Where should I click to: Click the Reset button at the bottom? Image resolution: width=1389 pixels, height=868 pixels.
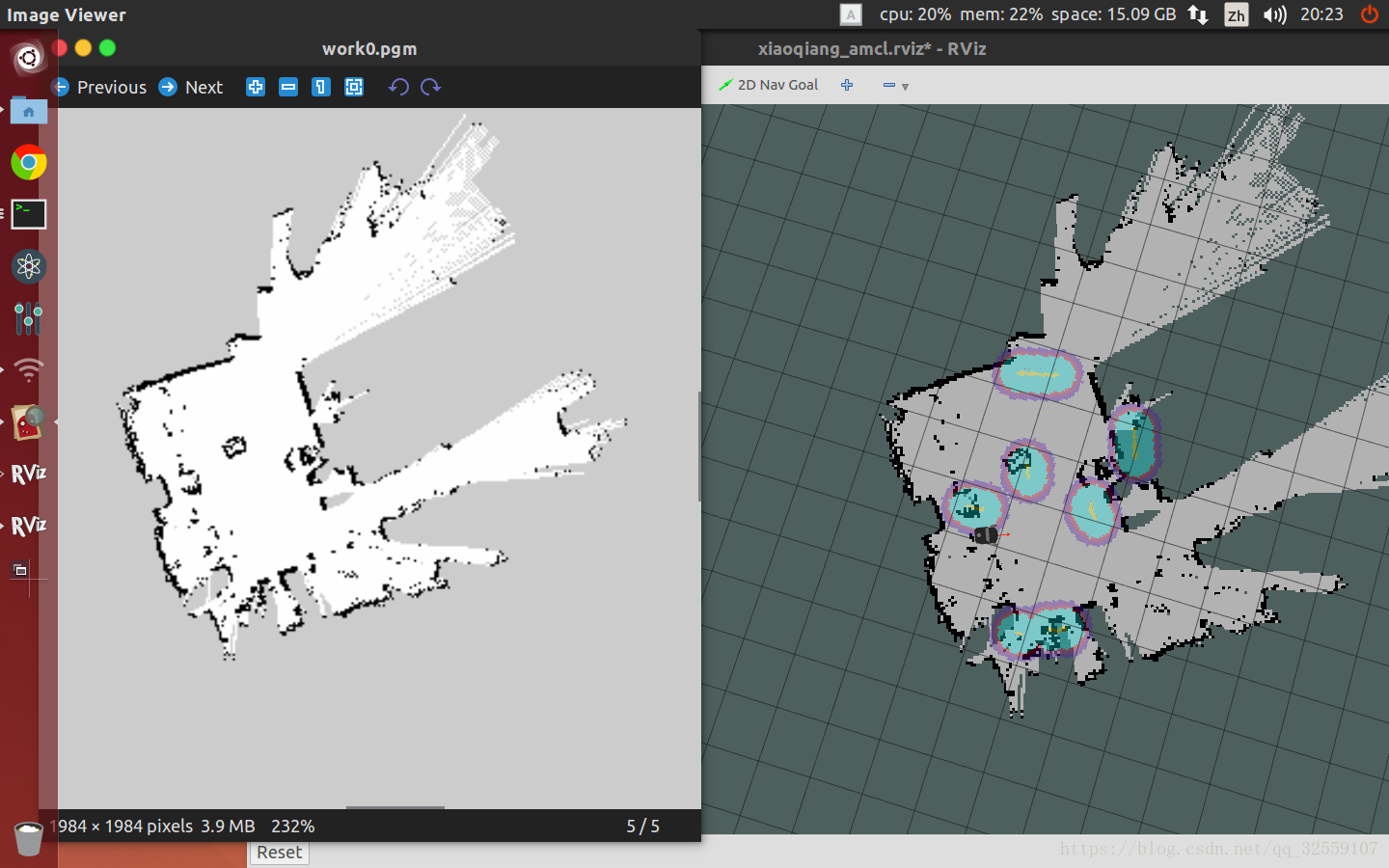(279, 853)
